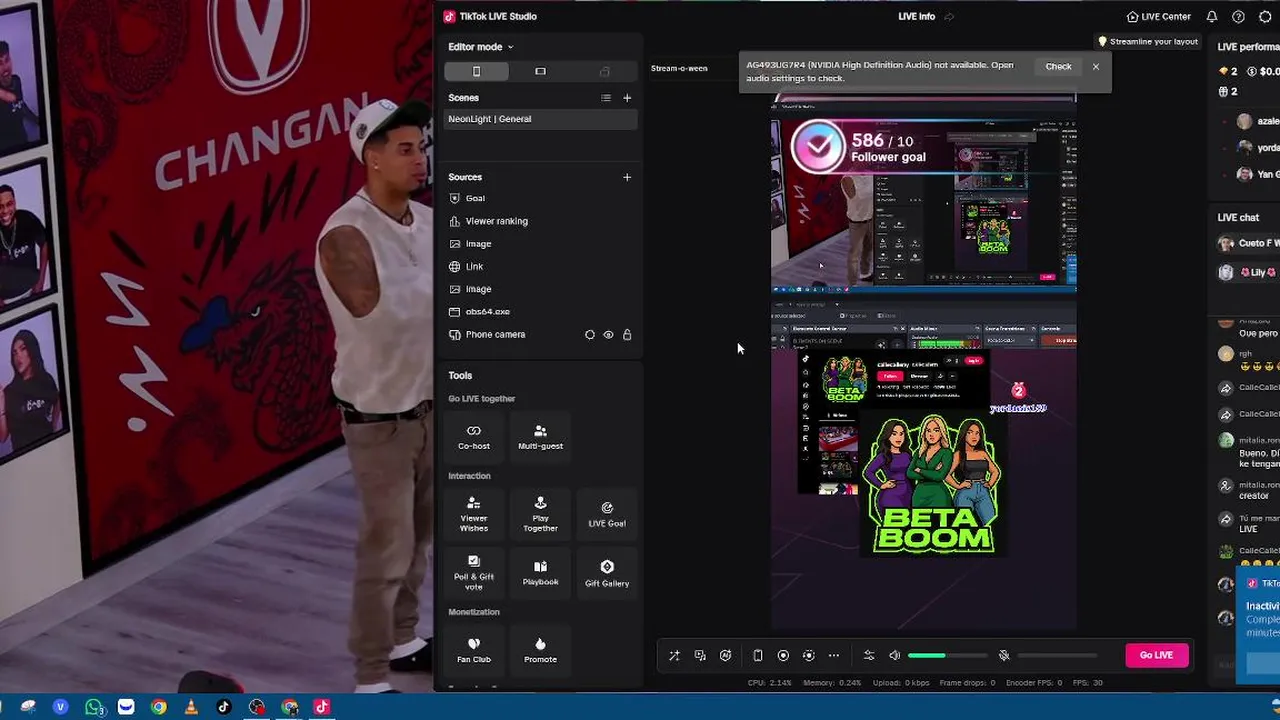
Task: Open more options ellipsis in bottom toolbar
Action: click(834, 656)
